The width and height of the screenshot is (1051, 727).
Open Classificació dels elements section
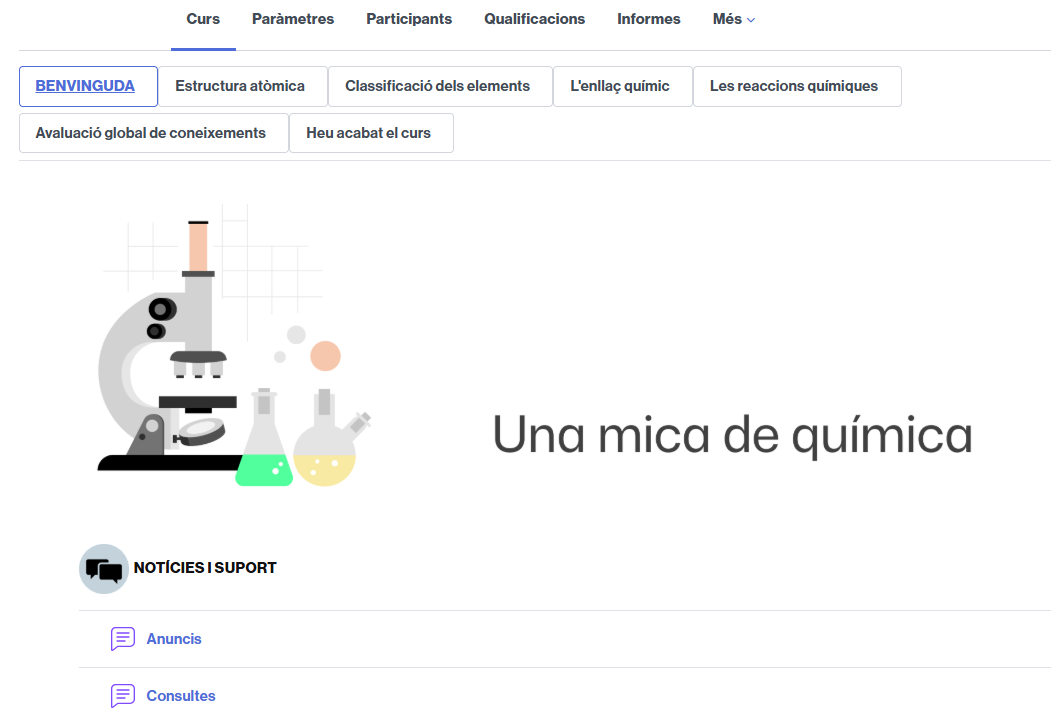(440, 86)
